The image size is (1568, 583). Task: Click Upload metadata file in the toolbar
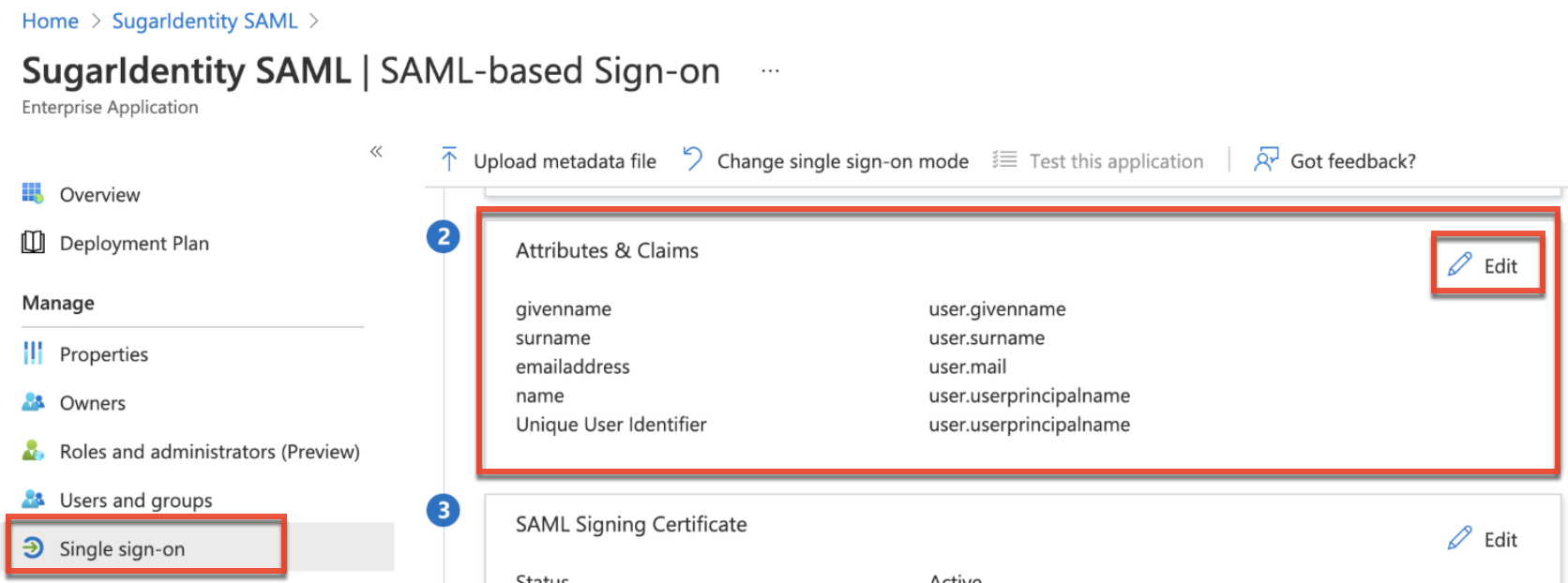tap(565, 160)
